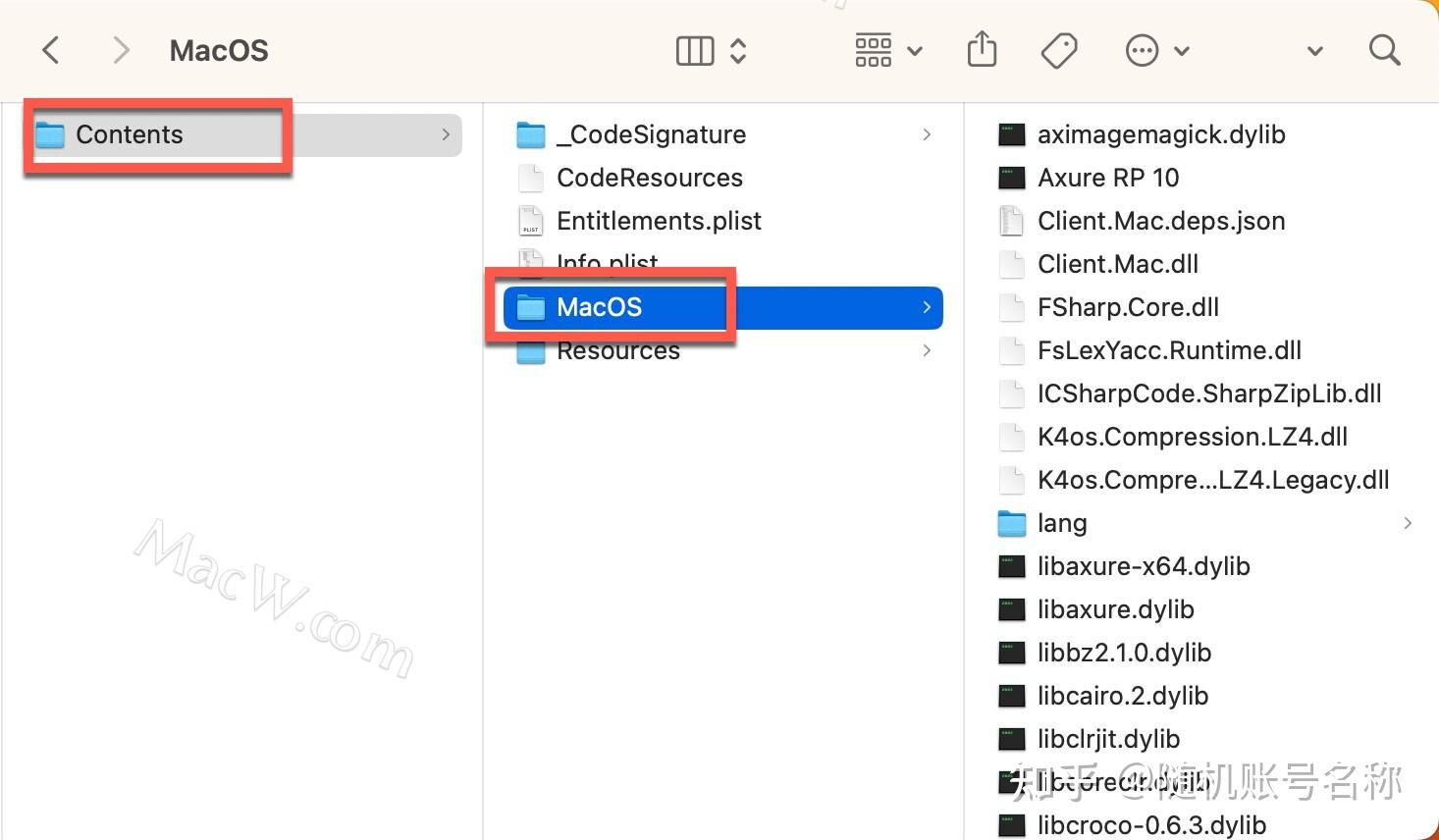Open the group-by grid icon menu
This screenshot has height=840, width=1439.
pyautogui.click(x=887, y=50)
